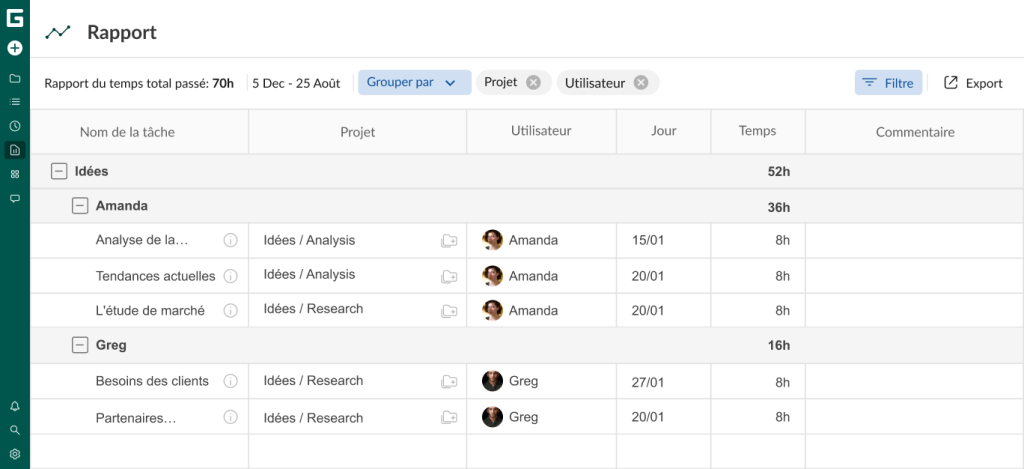This screenshot has width=1024, height=469.
Task: Click the Utilisateur grouping chip label
Action: click(x=594, y=83)
